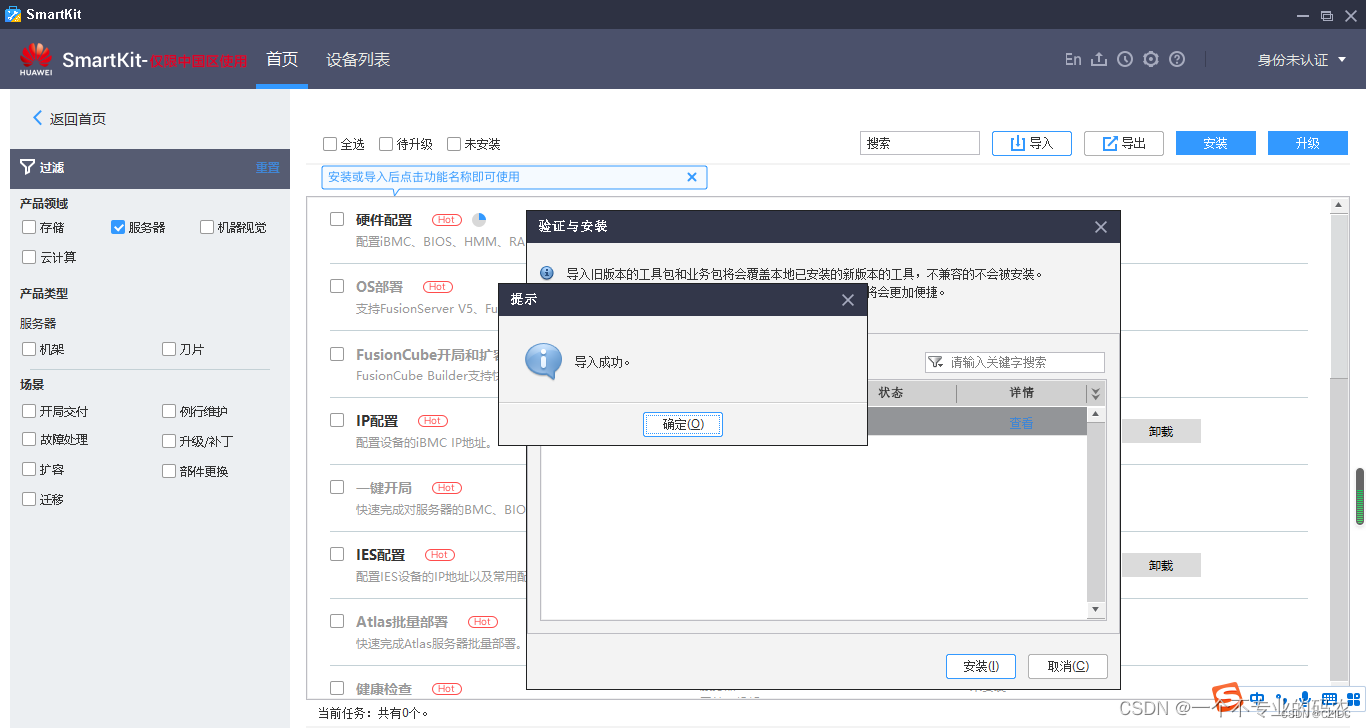Check the 未安装 filter checkbox
Image resolution: width=1366 pixels, height=728 pixels.
pyautogui.click(x=454, y=144)
